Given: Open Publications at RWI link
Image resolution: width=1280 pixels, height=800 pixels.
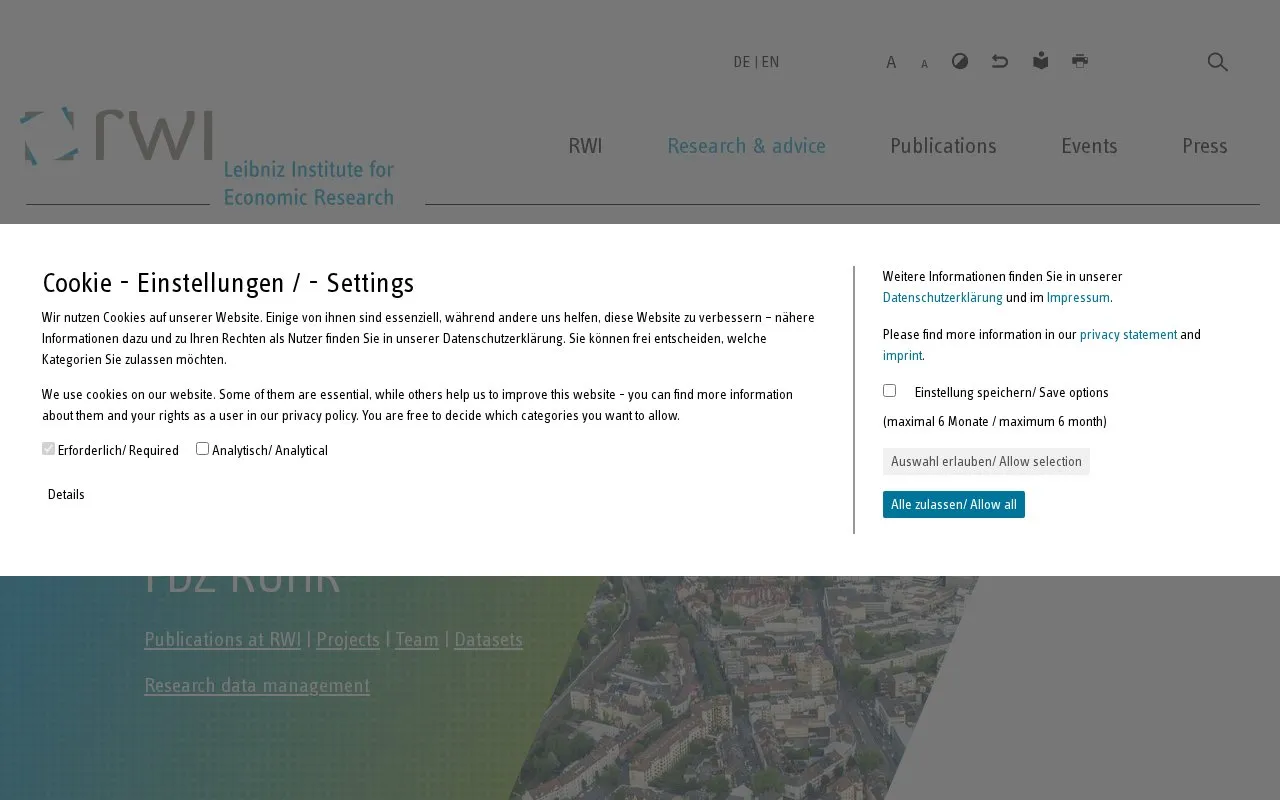Looking at the screenshot, I should (222, 640).
